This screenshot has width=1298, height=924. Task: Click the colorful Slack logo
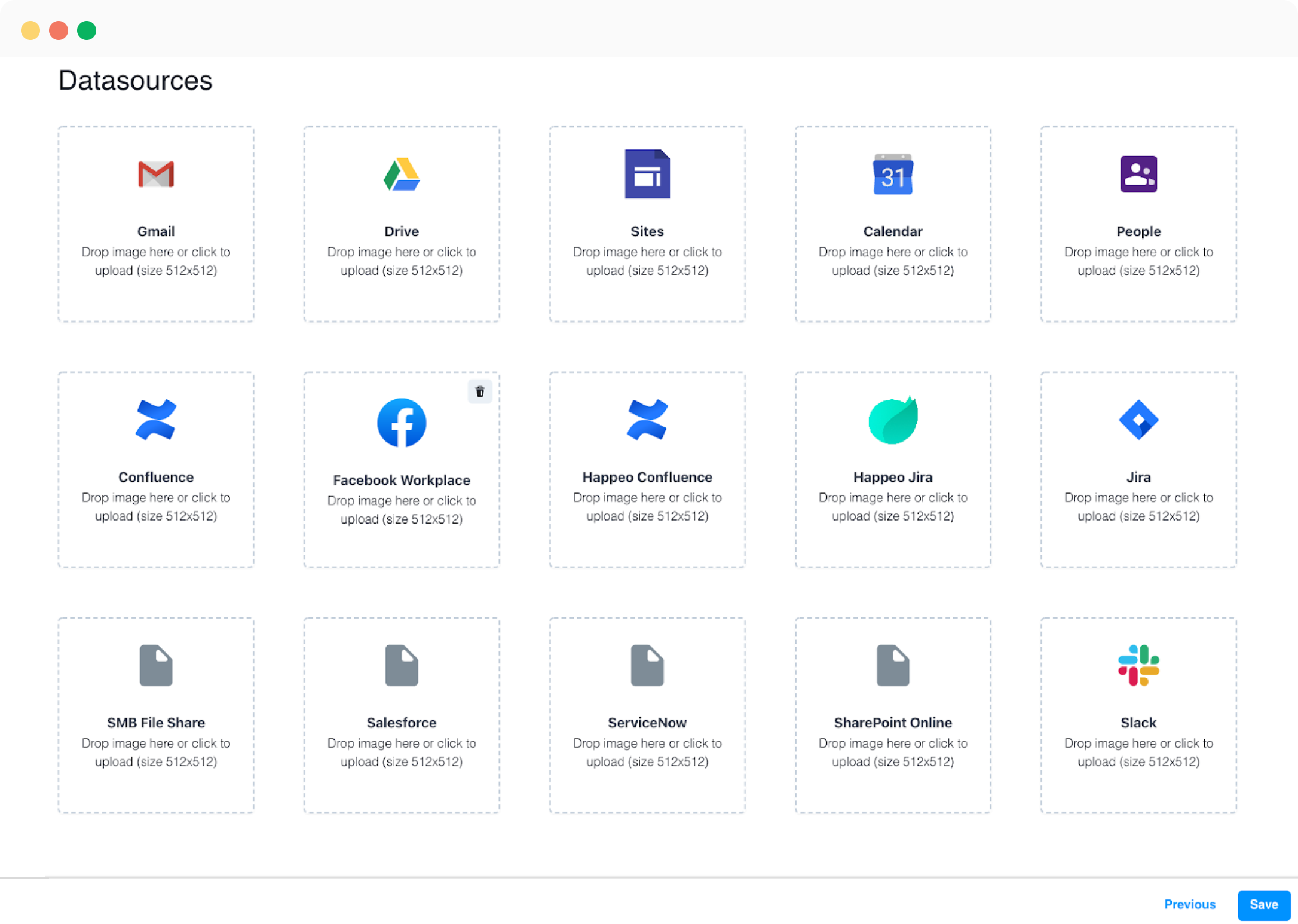click(1138, 665)
